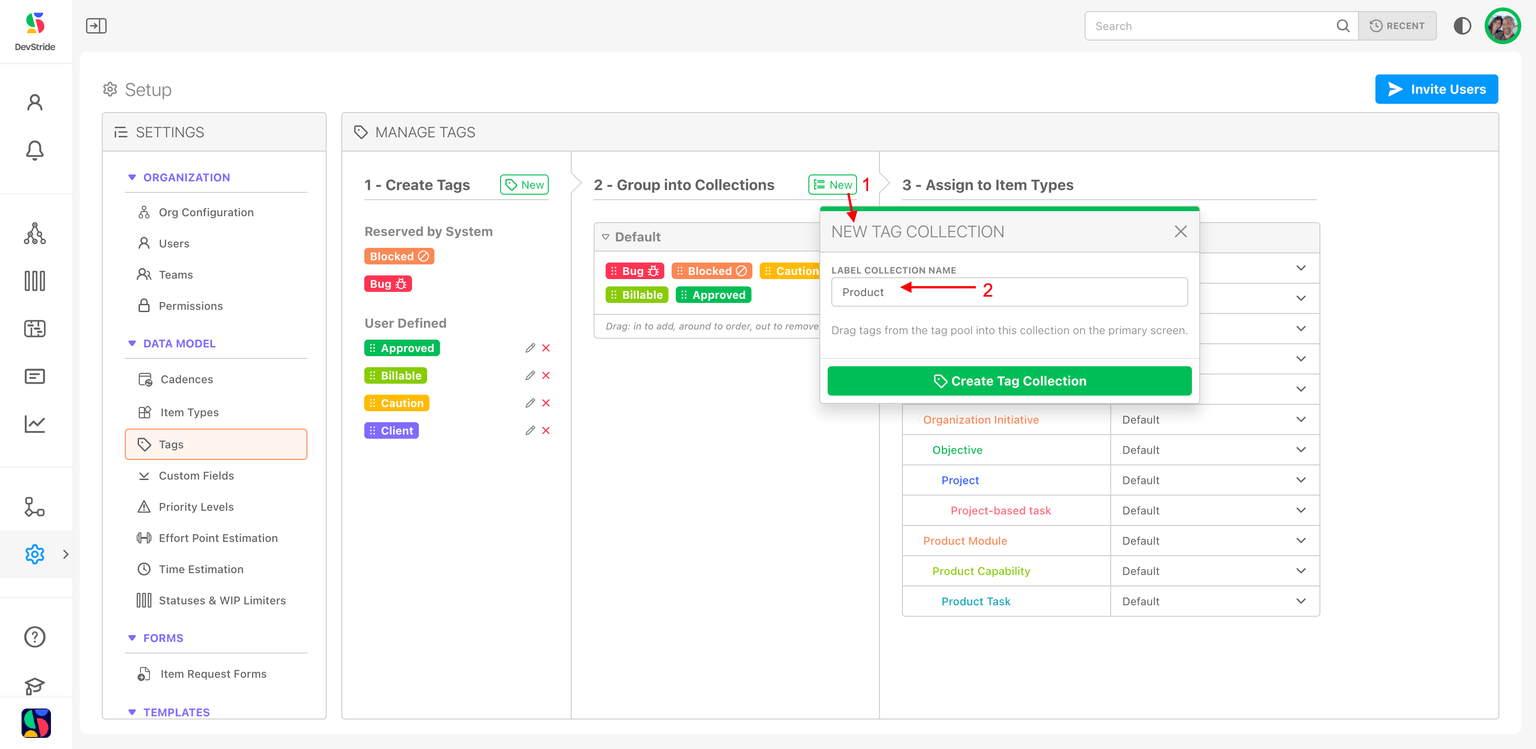This screenshot has width=1536, height=749.
Task: Click the notifications bell icon
Action: [35, 150]
